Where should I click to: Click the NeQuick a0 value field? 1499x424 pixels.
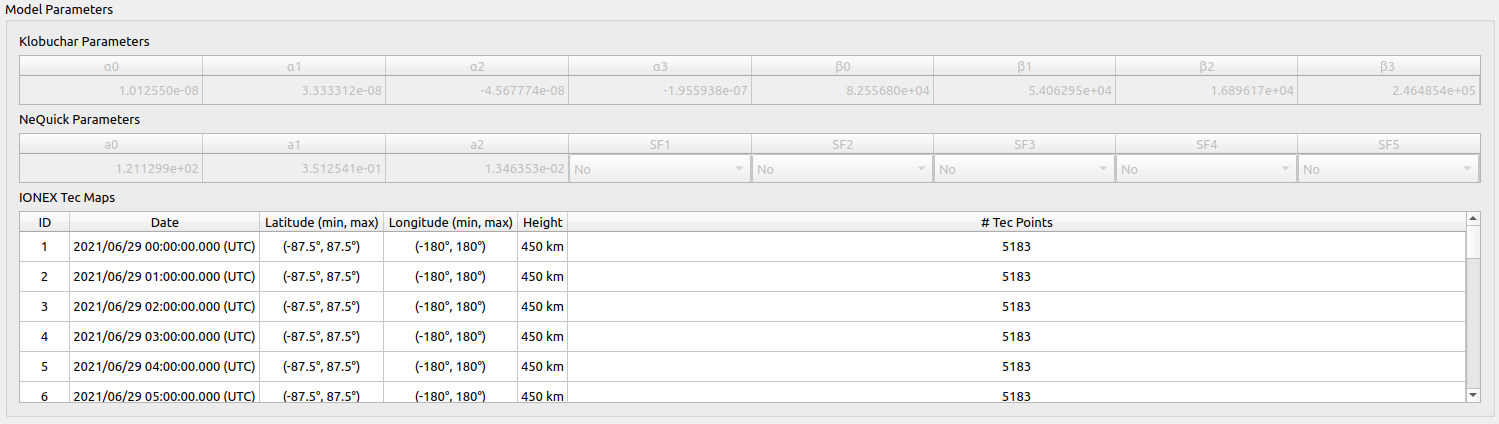click(111, 170)
